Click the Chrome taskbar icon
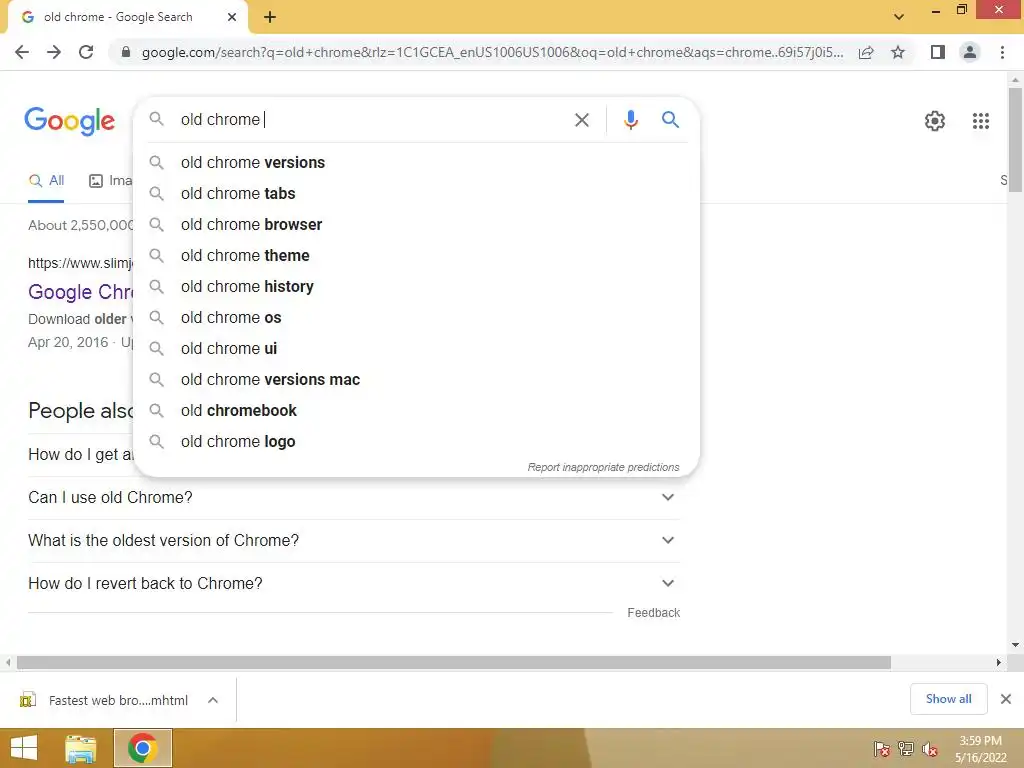 coord(142,748)
